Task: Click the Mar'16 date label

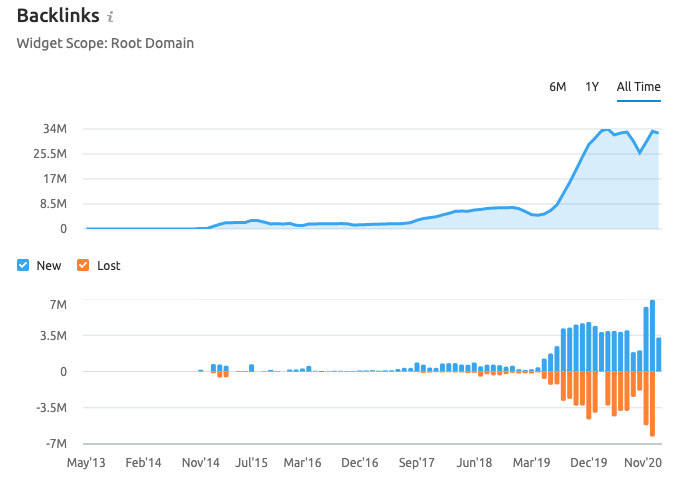Action: (302, 463)
